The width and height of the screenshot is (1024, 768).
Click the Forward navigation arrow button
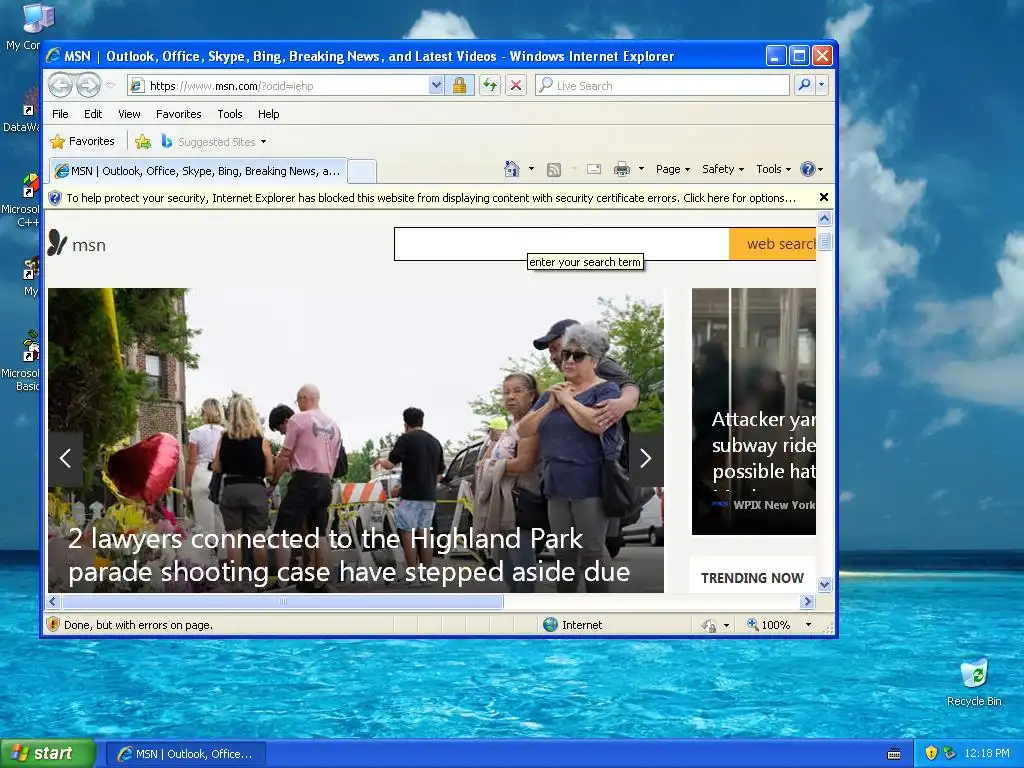pyautogui.click(x=88, y=86)
